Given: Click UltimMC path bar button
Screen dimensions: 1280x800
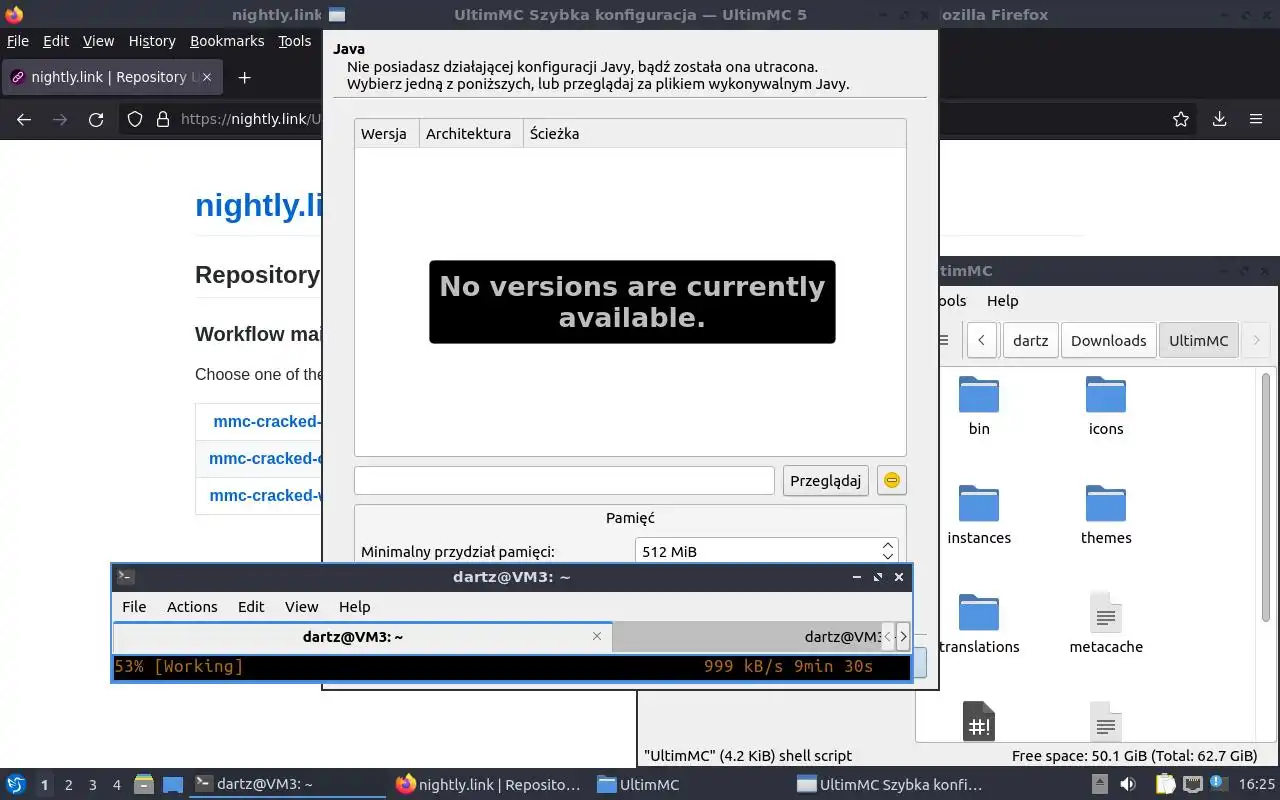Looking at the screenshot, I should click(x=1198, y=340).
